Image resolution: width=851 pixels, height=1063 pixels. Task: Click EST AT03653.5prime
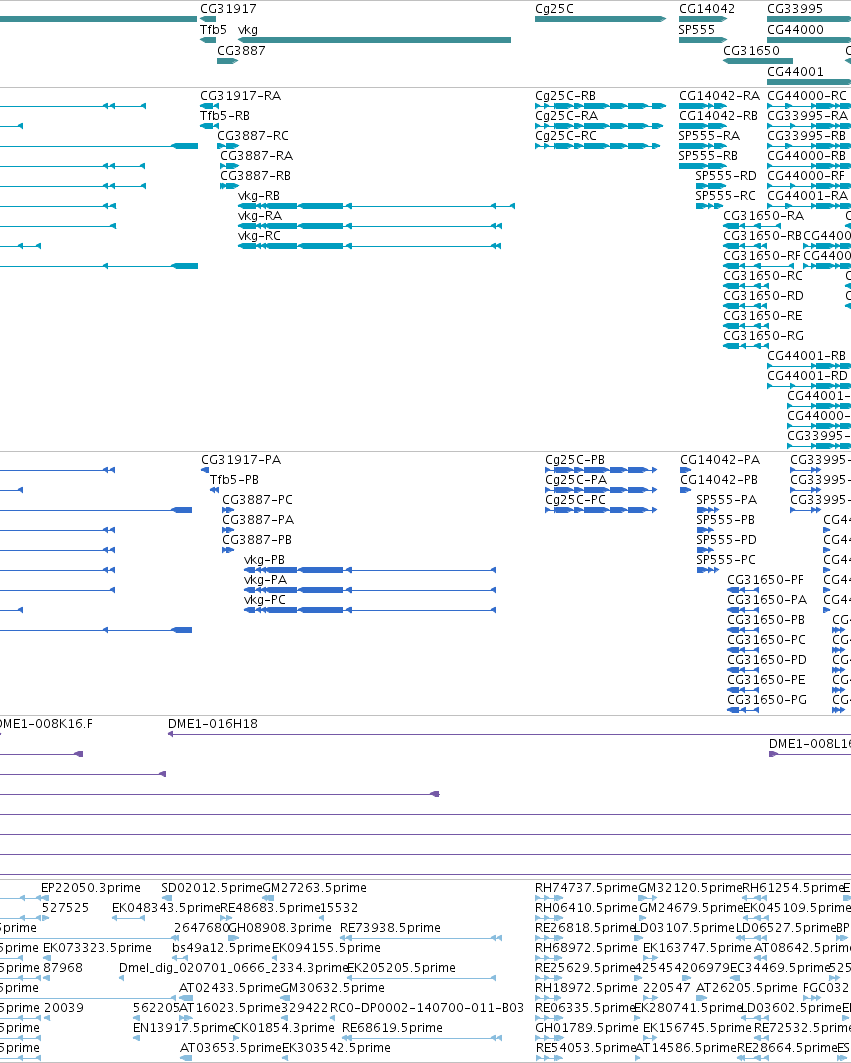click(231, 1048)
